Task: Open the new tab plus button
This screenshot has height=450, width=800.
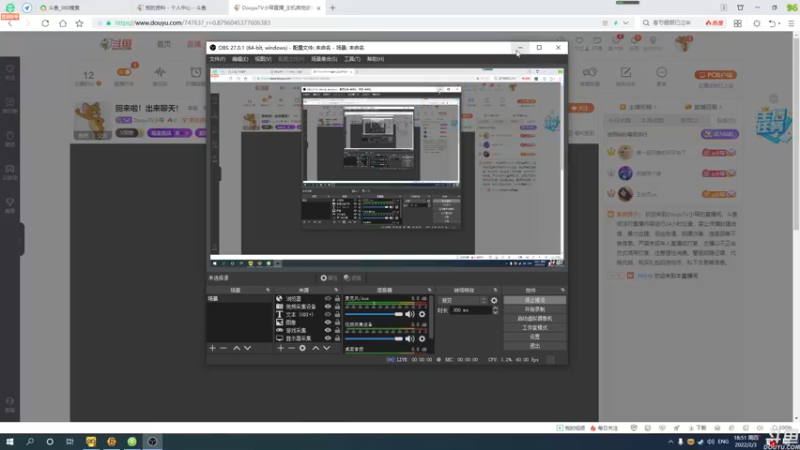Action: click(333, 8)
